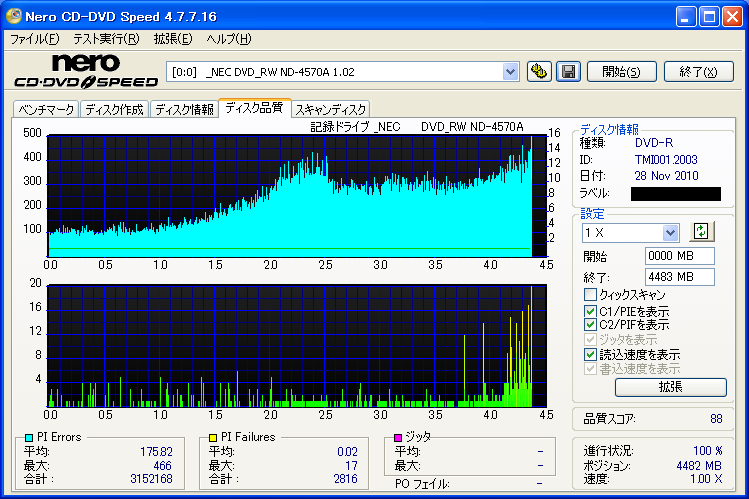Image resolution: width=749 pixels, height=499 pixels.
Task: Click the yellow PI Failures legend square
Action: pyautogui.click(x=213, y=437)
